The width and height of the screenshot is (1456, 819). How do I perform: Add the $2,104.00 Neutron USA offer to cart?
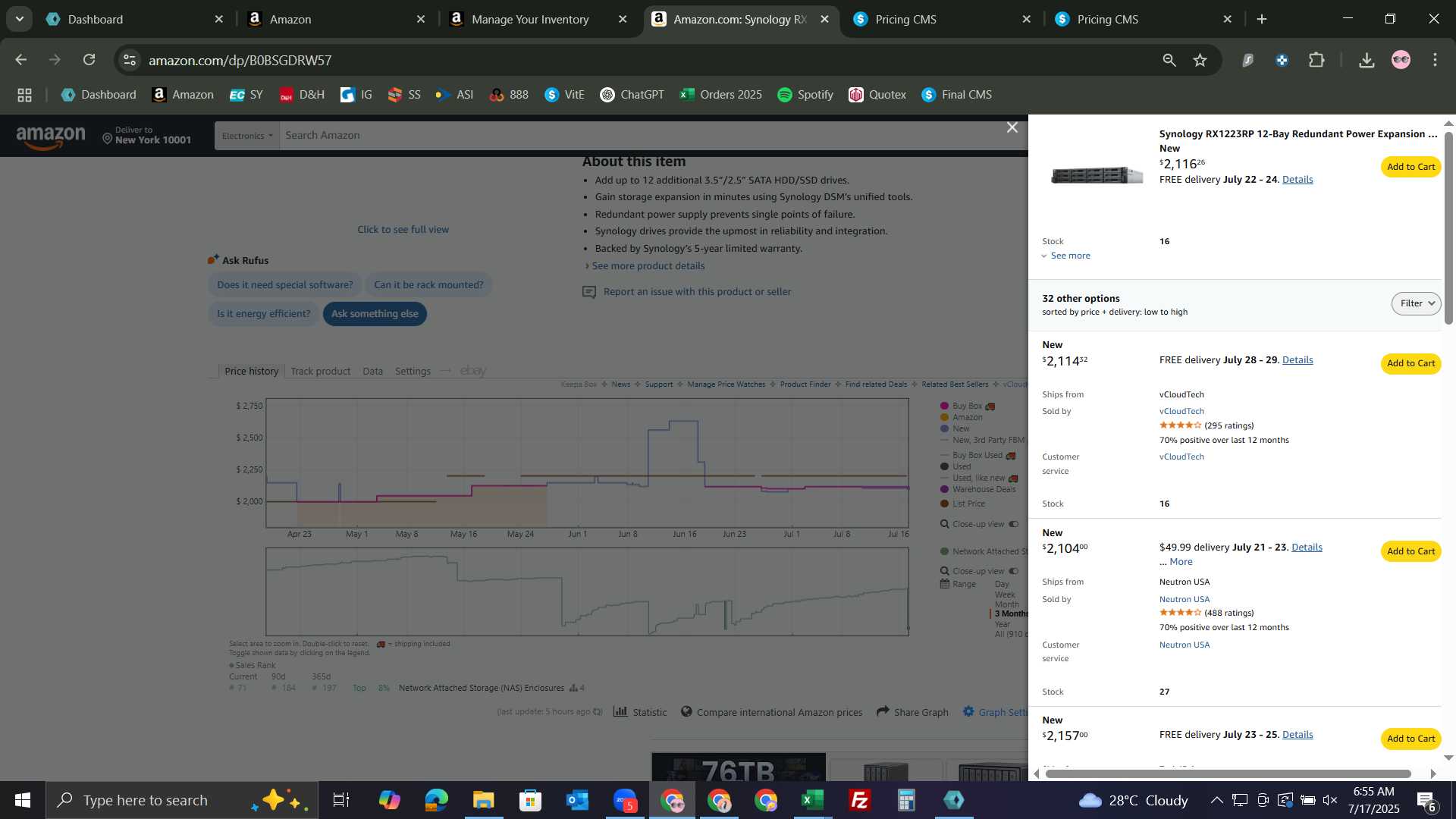(1410, 551)
